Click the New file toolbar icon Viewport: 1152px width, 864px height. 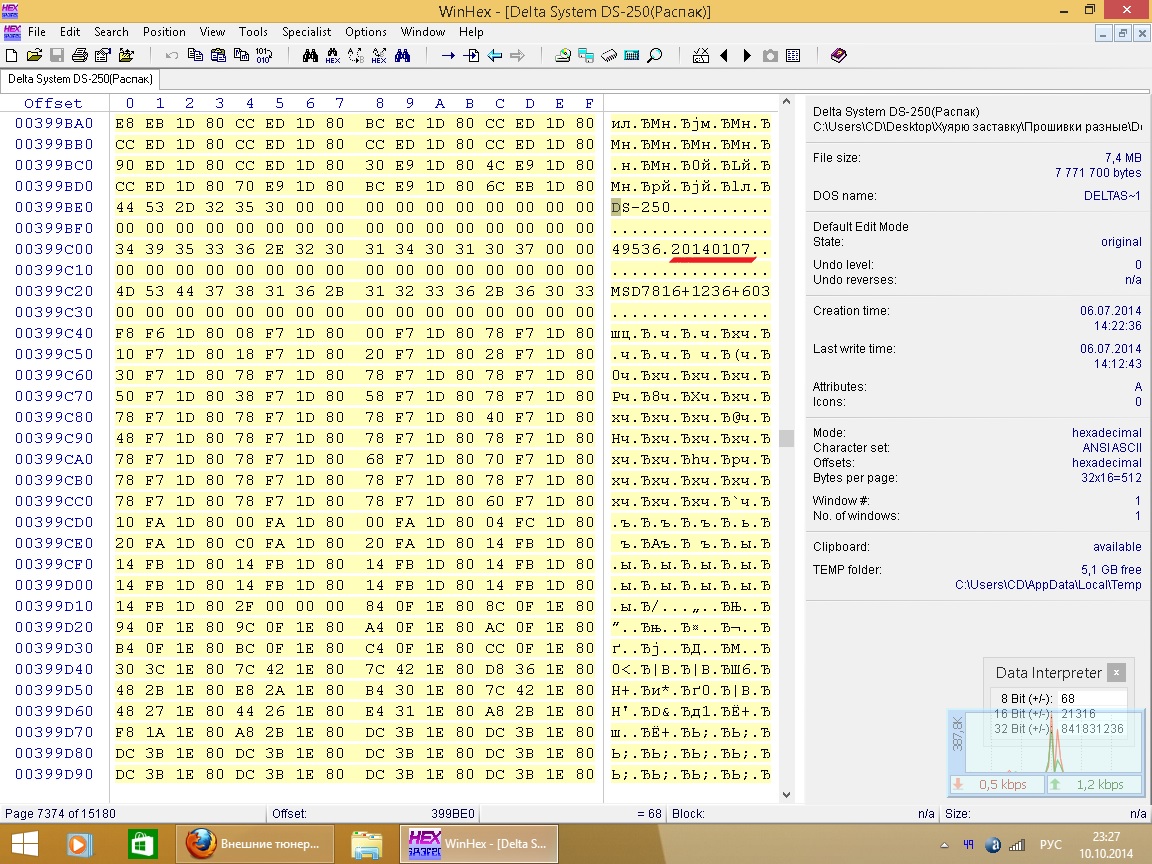click(x=12, y=56)
